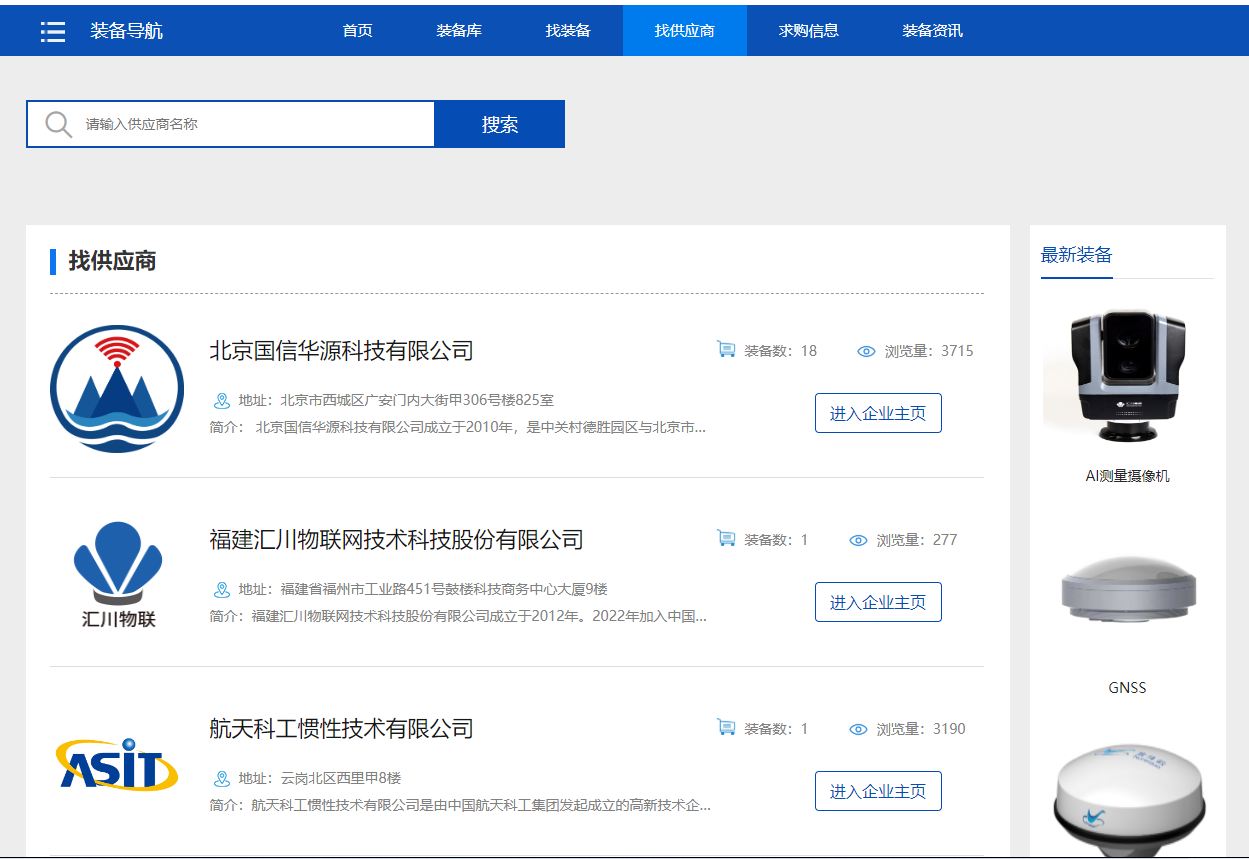Focus the supplier name search input field

tap(255, 124)
